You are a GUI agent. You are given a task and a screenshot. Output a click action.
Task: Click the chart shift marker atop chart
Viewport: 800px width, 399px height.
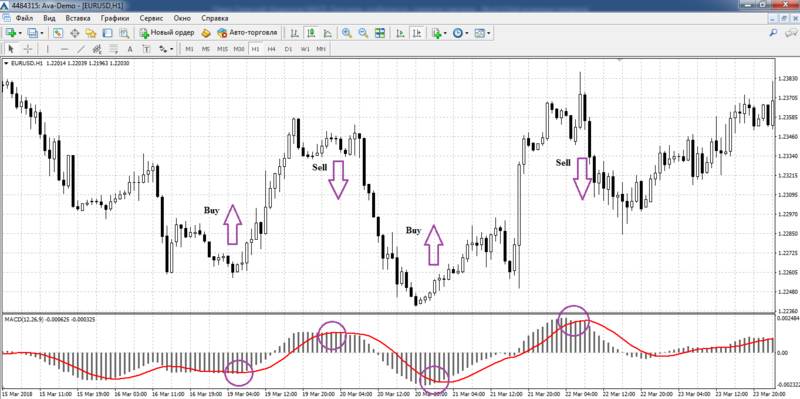tap(620, 60)
